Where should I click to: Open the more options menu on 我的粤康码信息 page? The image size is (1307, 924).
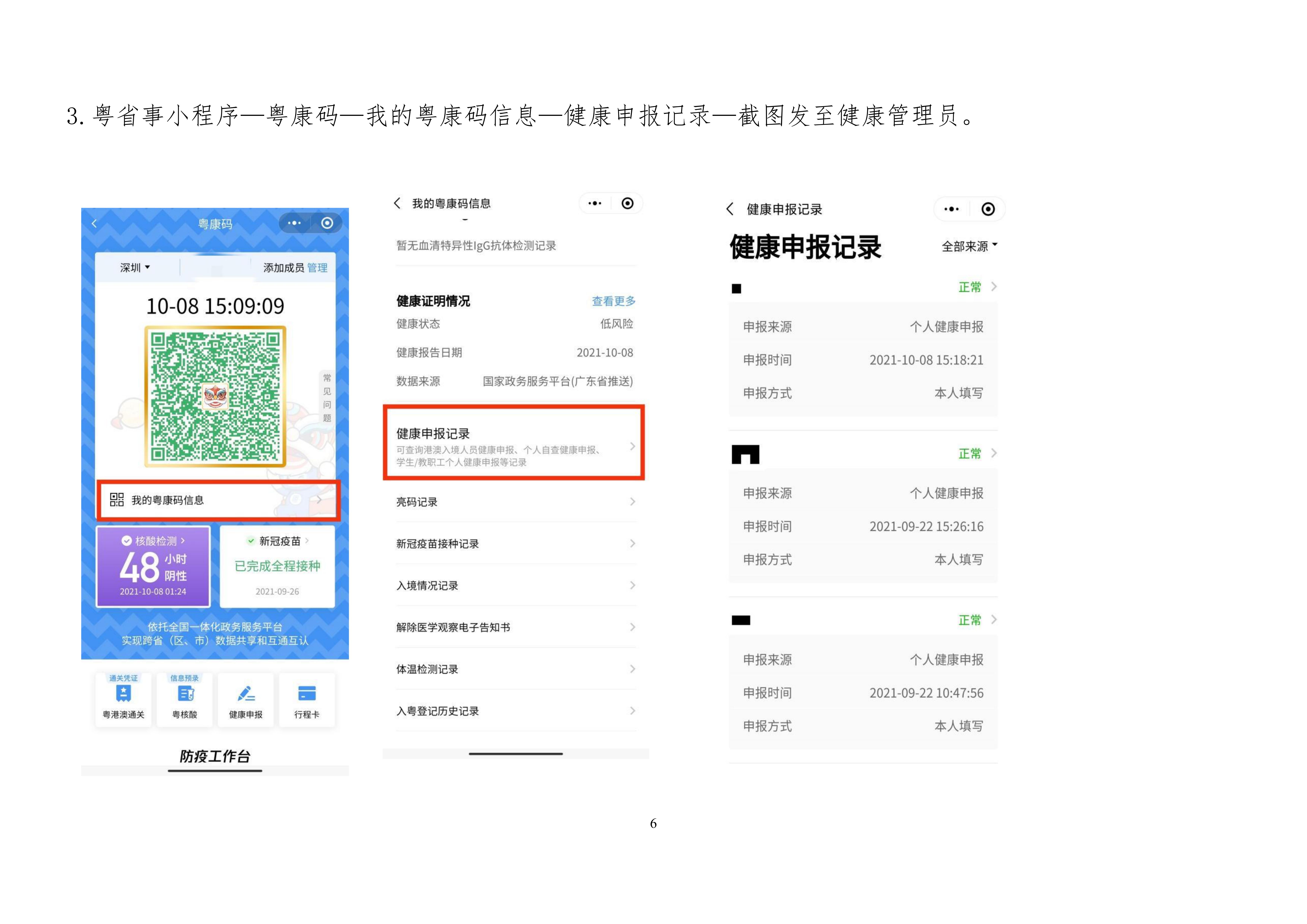[x=594, y=203]
